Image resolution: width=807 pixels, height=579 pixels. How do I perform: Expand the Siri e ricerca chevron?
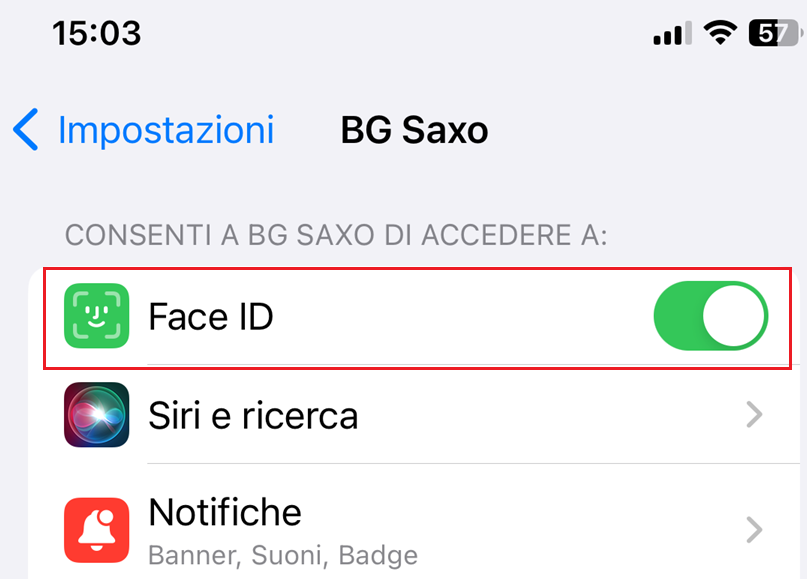click(x=755, y=415)
